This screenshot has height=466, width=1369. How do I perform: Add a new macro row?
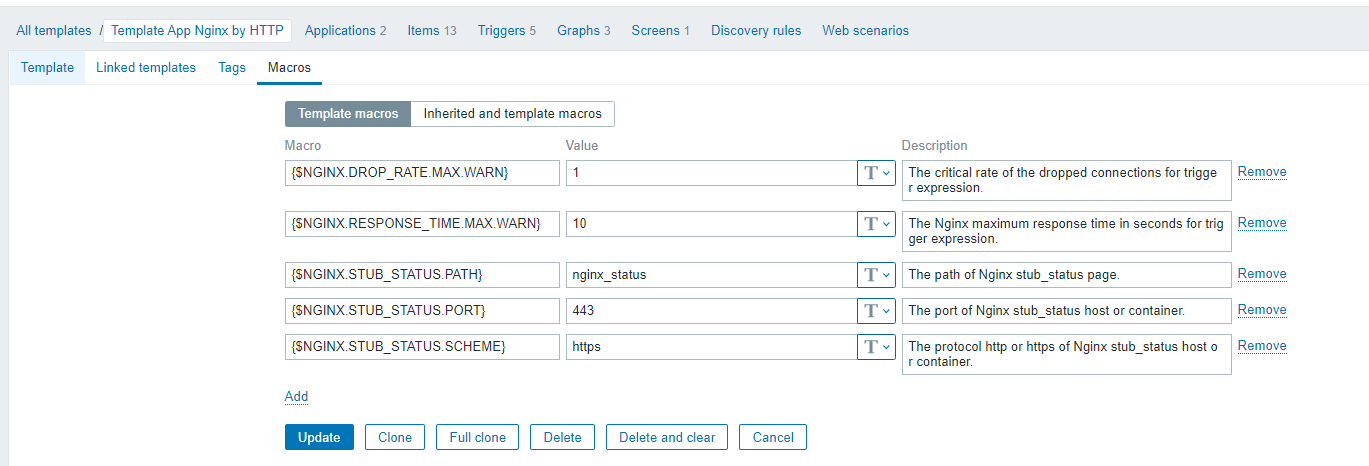tap(296, 396)
